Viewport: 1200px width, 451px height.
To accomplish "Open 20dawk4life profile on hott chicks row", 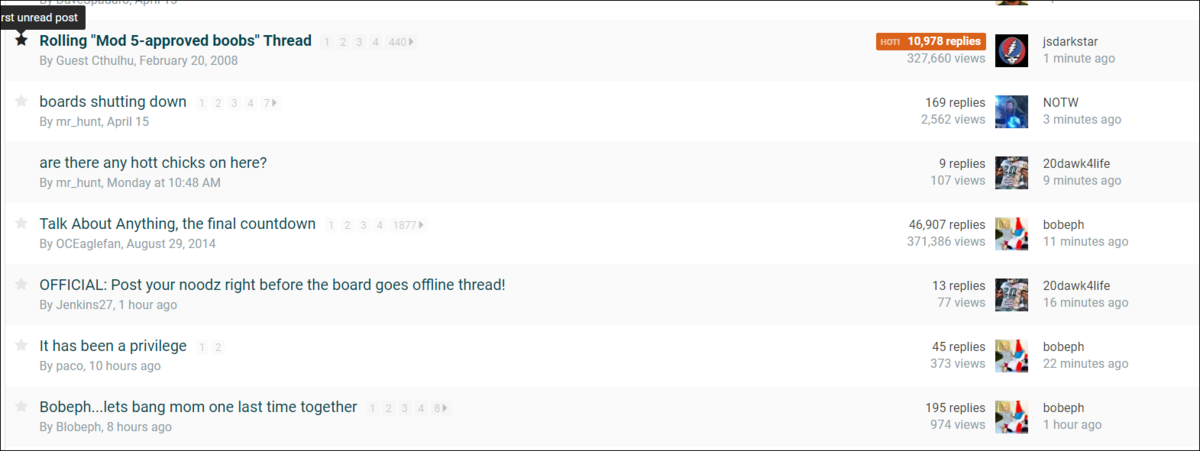I will pos(1077,163).
